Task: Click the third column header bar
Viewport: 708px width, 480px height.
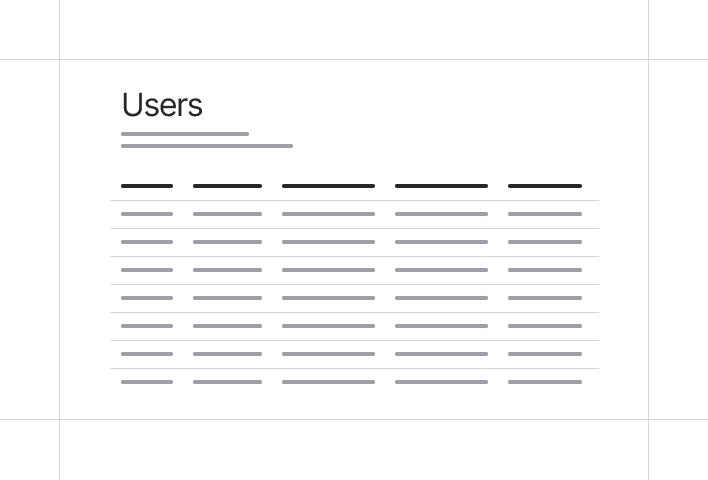Action: pos(328,186)
